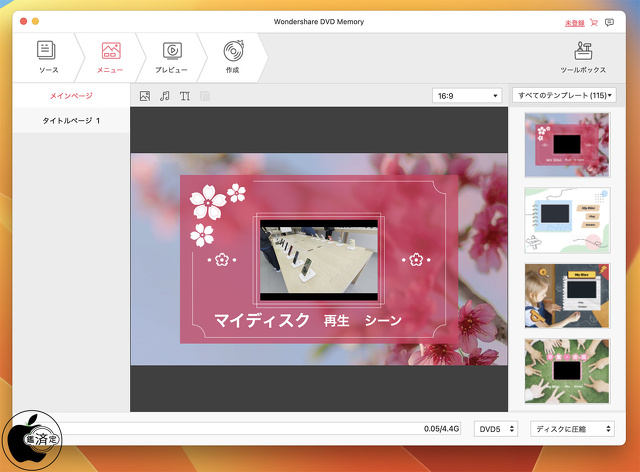Image resolution: width=640 pixels, height=472 pixels.
Task: Expand the all templates (115) dropdown
Action: pyautogui.click(x=564, y=96)
